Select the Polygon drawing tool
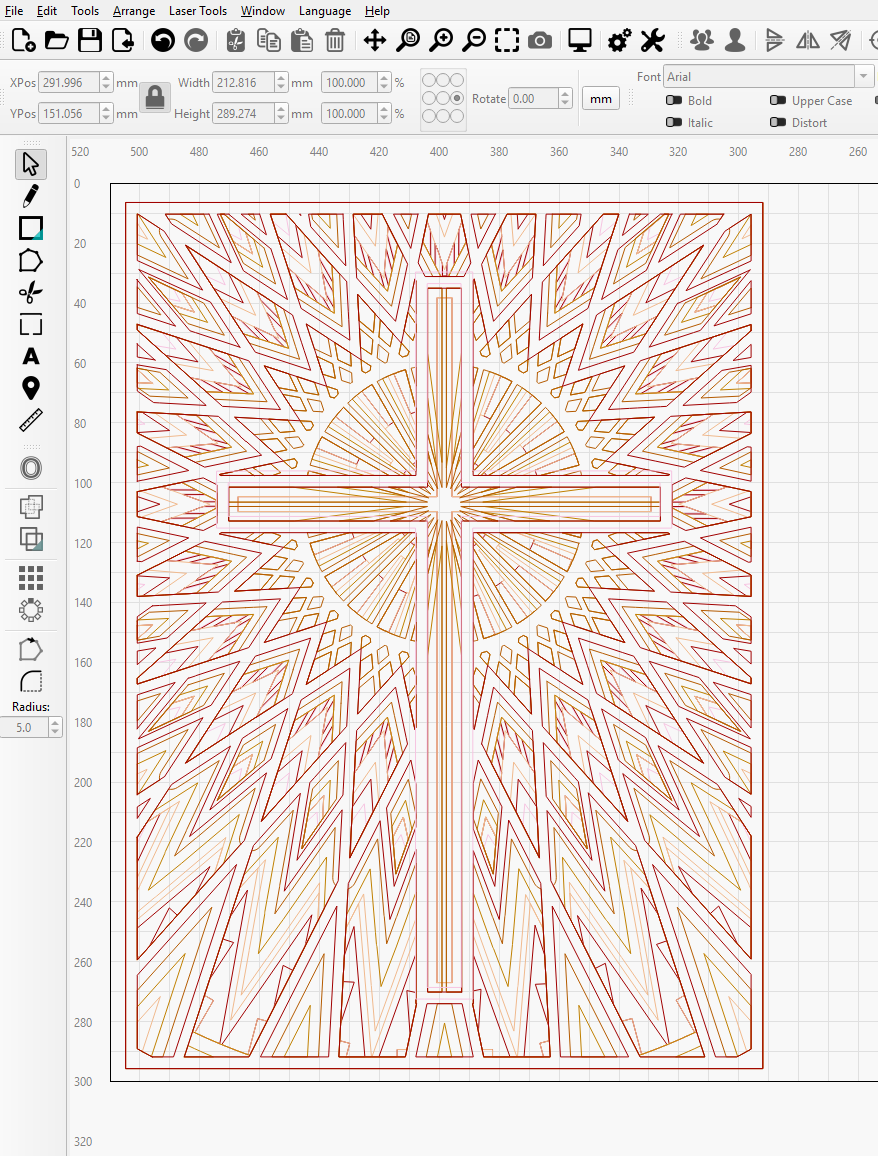Image resolution: width=878 pixels, height=1156 pixels. [30, 261]
